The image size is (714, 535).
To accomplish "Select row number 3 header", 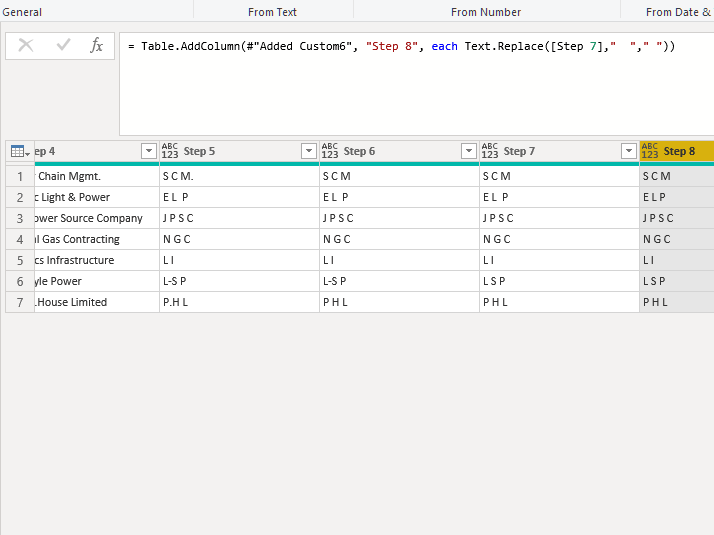I will tap(19, 218).
